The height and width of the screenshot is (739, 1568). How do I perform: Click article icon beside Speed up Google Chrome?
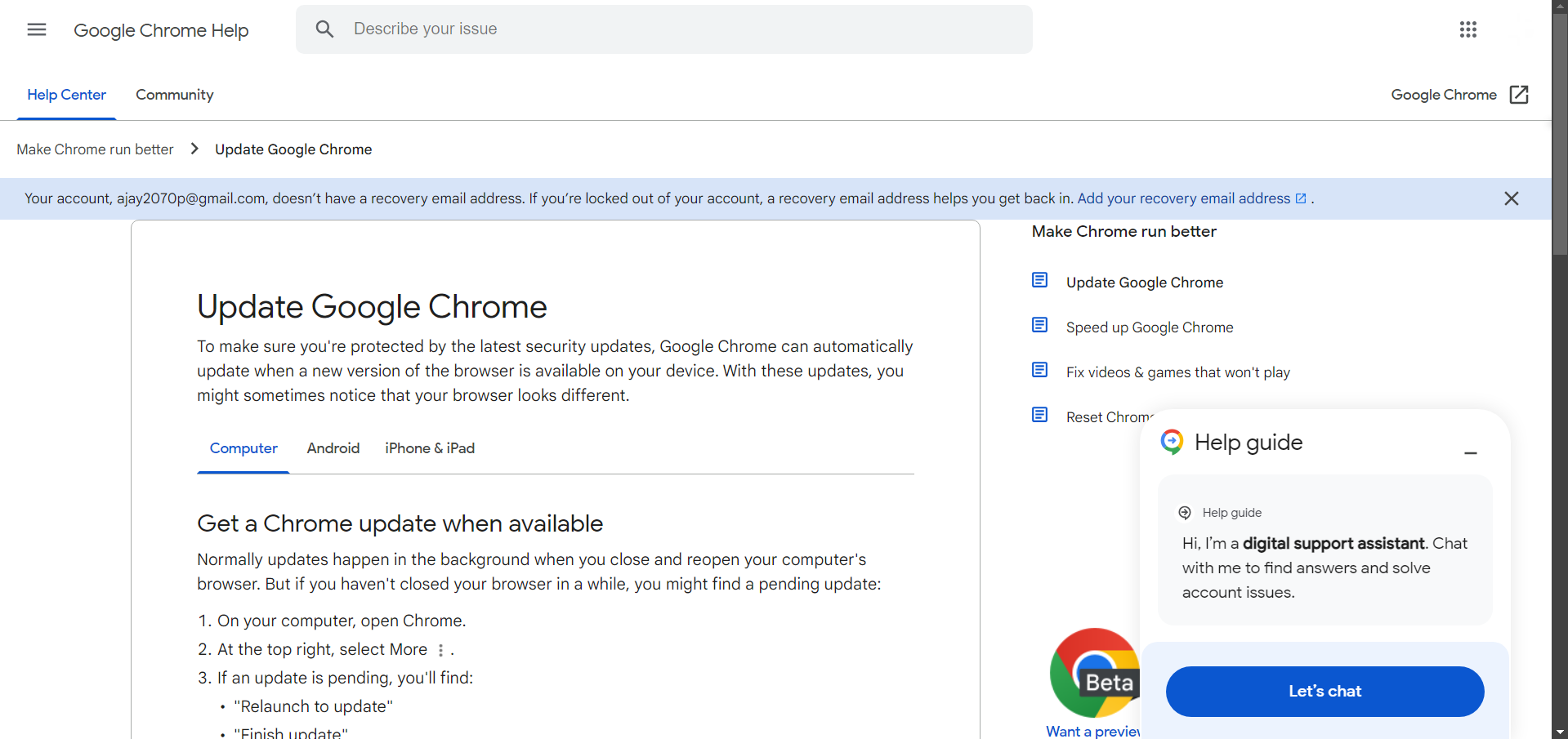coord(1039,326)
